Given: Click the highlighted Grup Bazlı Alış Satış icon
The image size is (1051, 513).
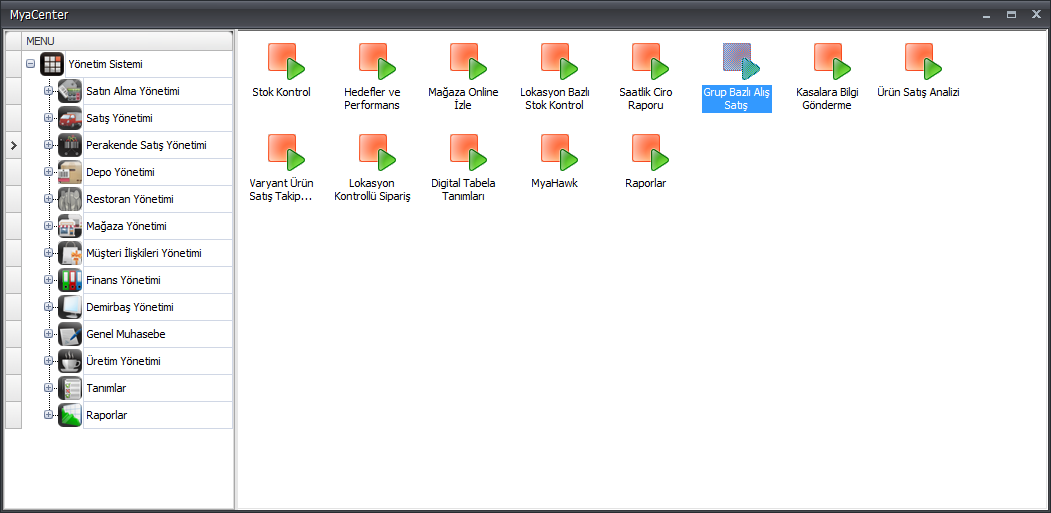Looking at the screenshot, I should (742, 62).
